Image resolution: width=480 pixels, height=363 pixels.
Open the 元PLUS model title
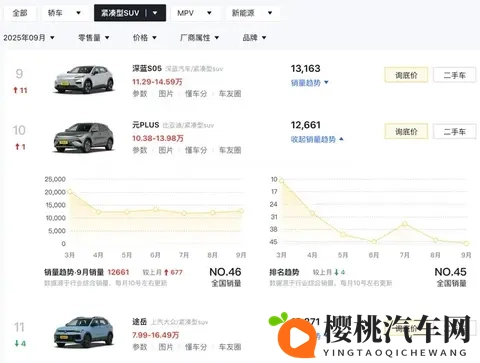[x=146, y=125]
